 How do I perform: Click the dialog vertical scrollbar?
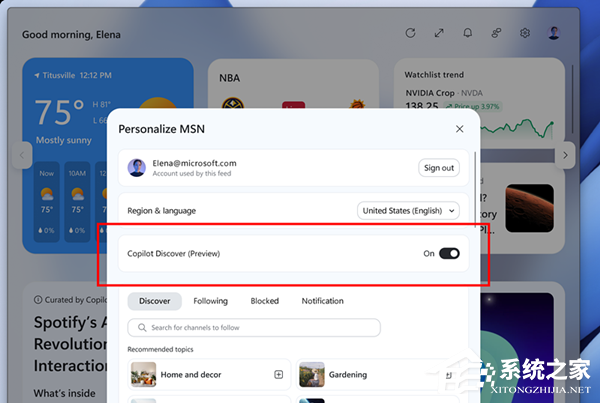click(x=475, y=187)
